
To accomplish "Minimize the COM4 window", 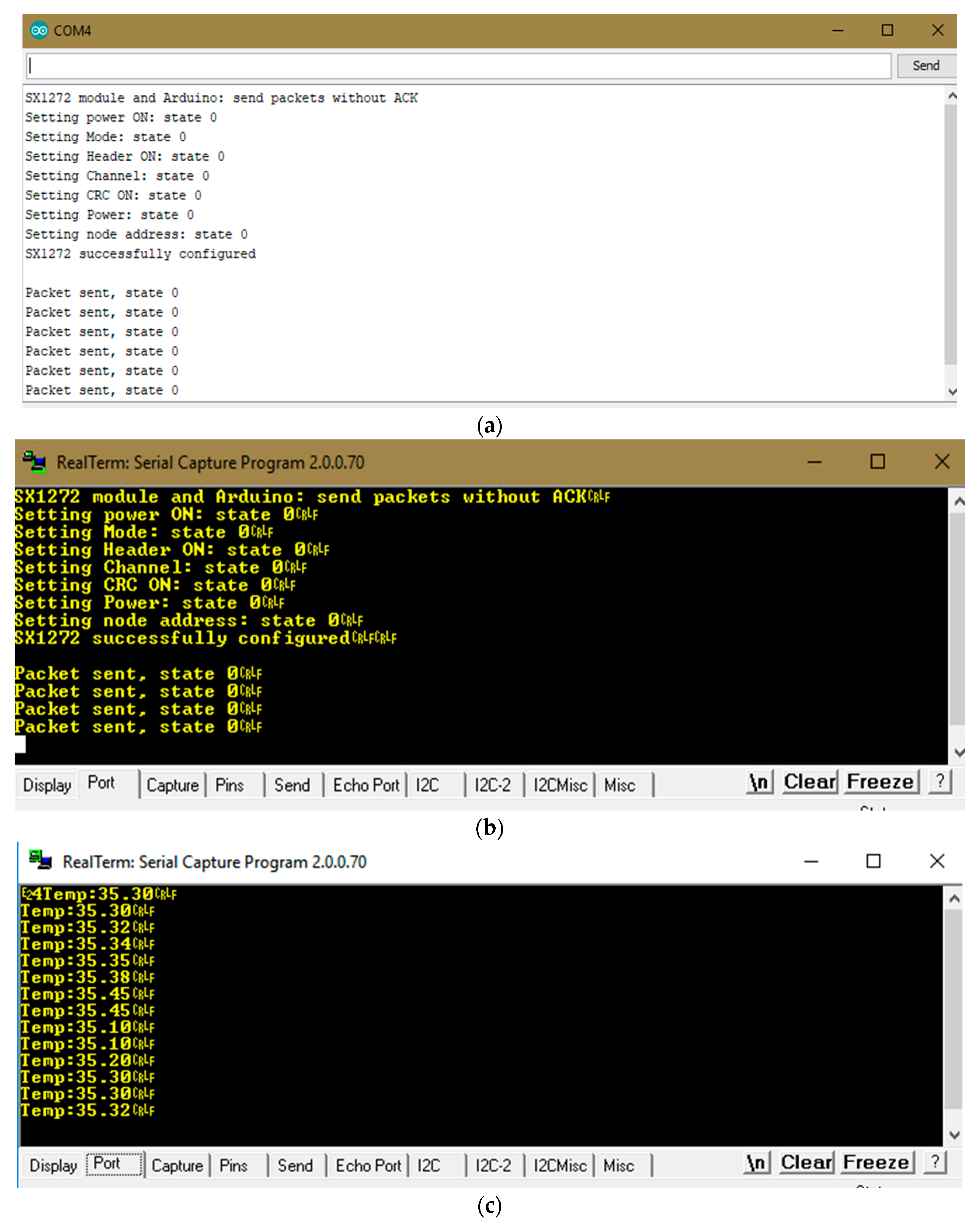I will coord(837,30).
